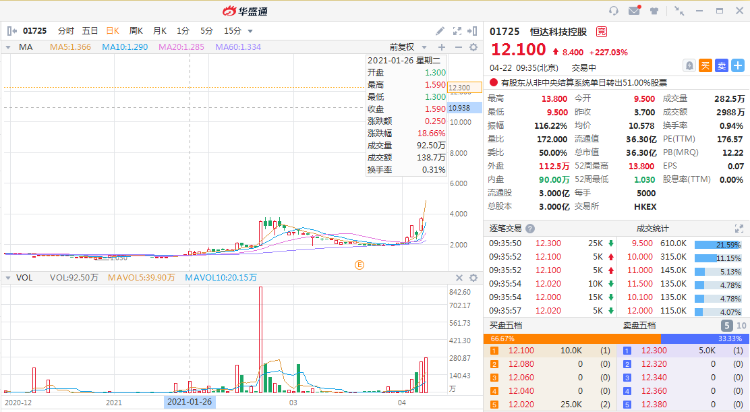Click the 11.15% volume distribution bar
The image size is (750, 412).
pyautogui.click(x=718, y=258)
